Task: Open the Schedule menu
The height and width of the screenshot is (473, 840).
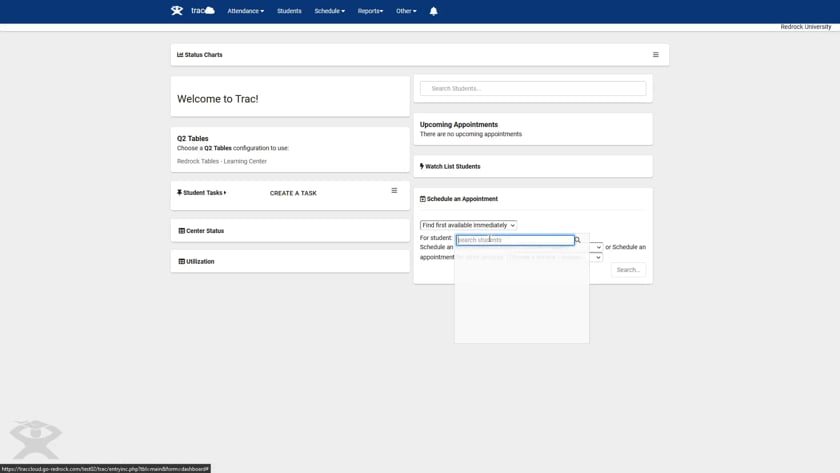Action: 329,11
